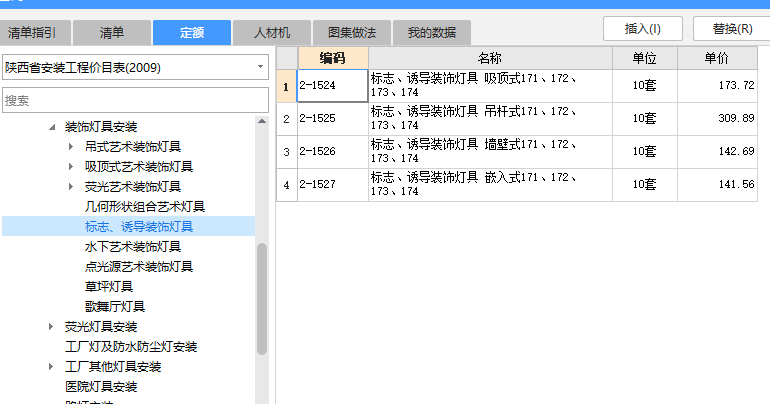Go to the 我的数据 tab
770x404 pixels.
[x=432, y=33]
